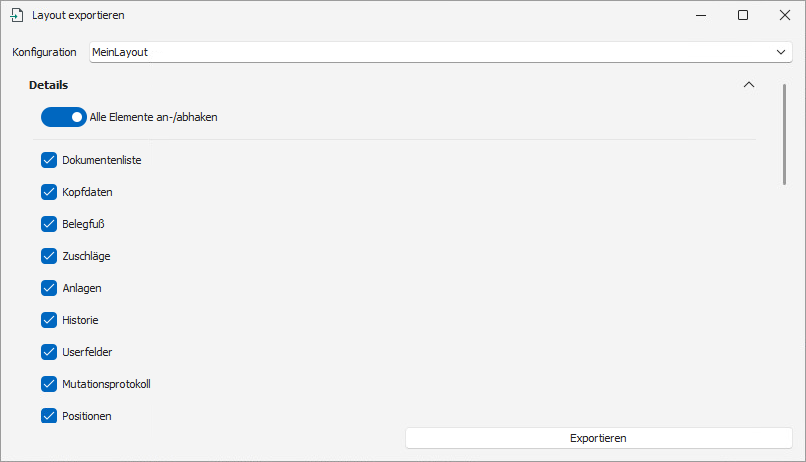
Task: Open the Konfiguration dropdown arrow
Action: click(781, 52)
